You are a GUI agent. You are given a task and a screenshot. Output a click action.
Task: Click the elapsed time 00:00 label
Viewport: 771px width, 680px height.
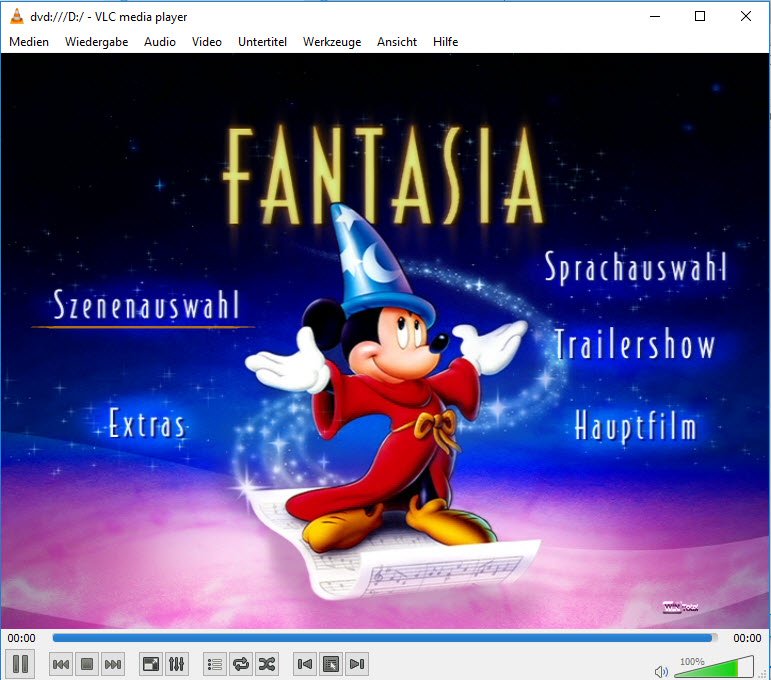click(x=21, y=638)
